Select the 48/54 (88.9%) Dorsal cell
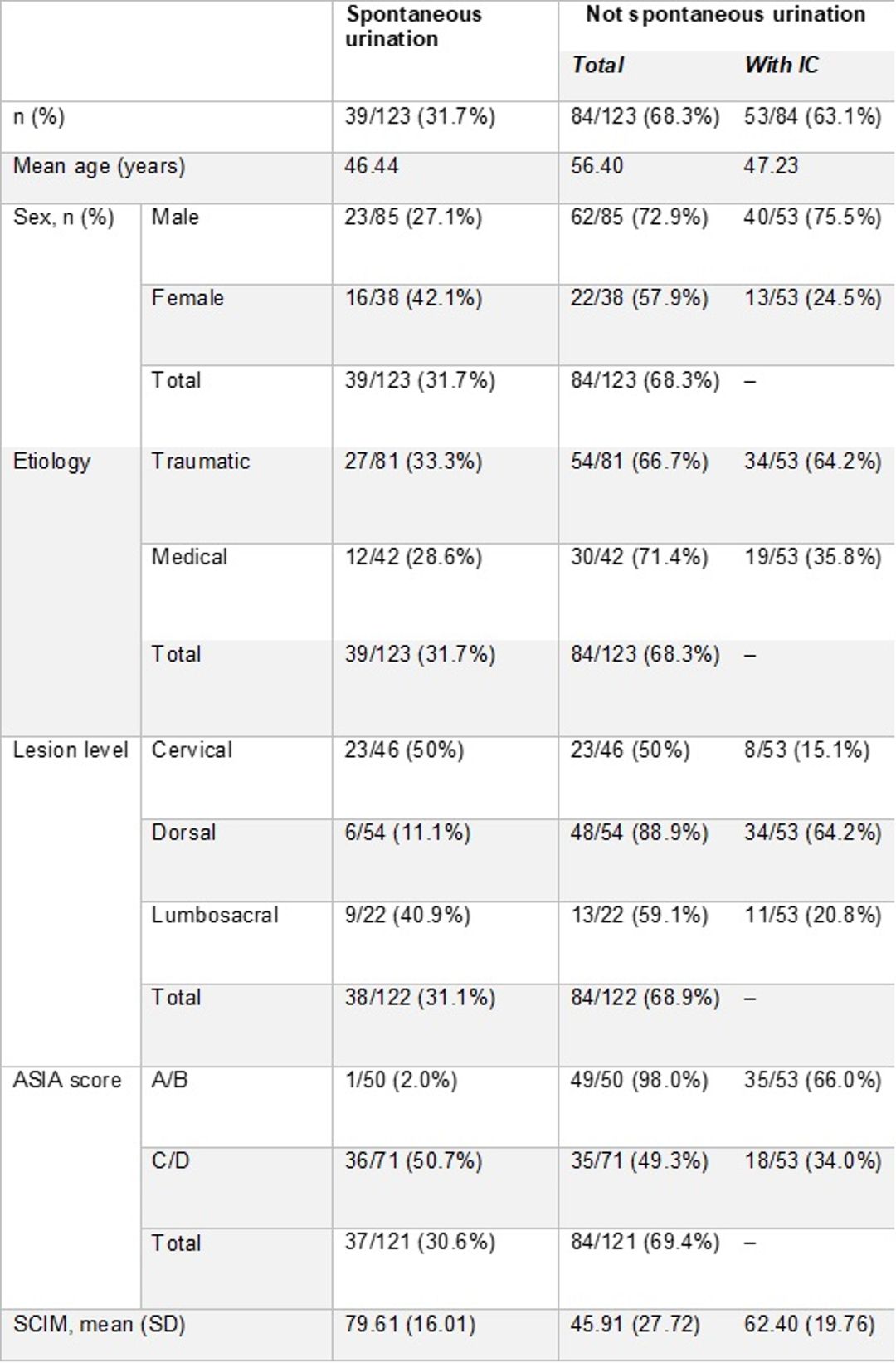 (x=639, y=833)
